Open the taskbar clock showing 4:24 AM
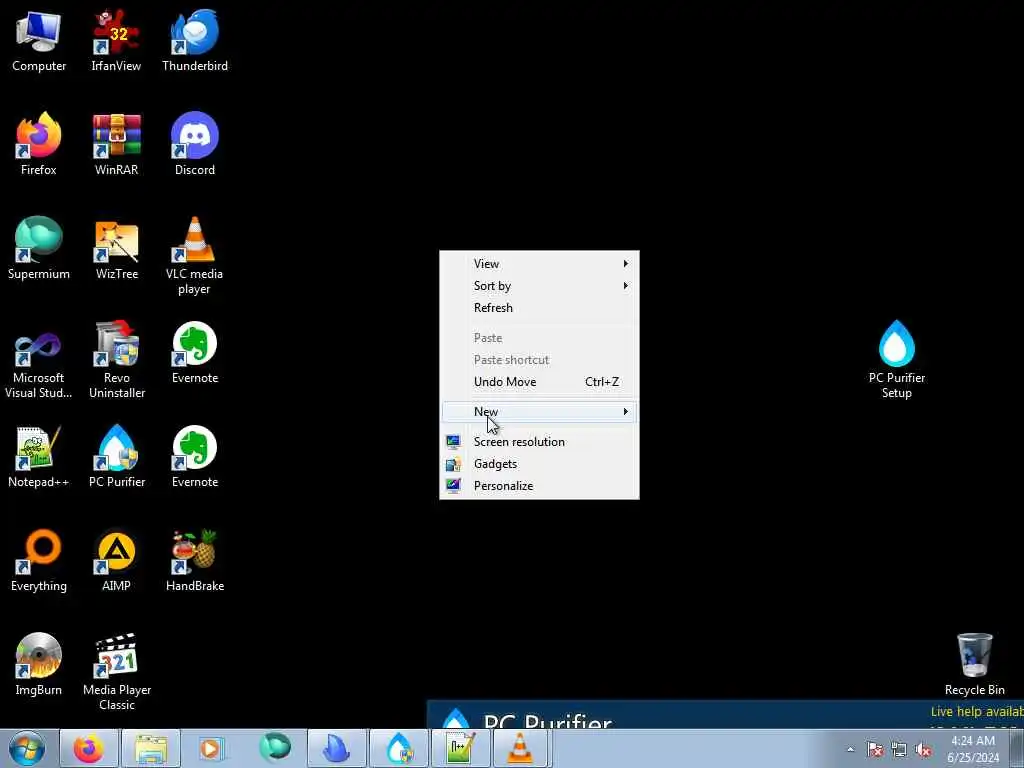 tap(973, 749)
